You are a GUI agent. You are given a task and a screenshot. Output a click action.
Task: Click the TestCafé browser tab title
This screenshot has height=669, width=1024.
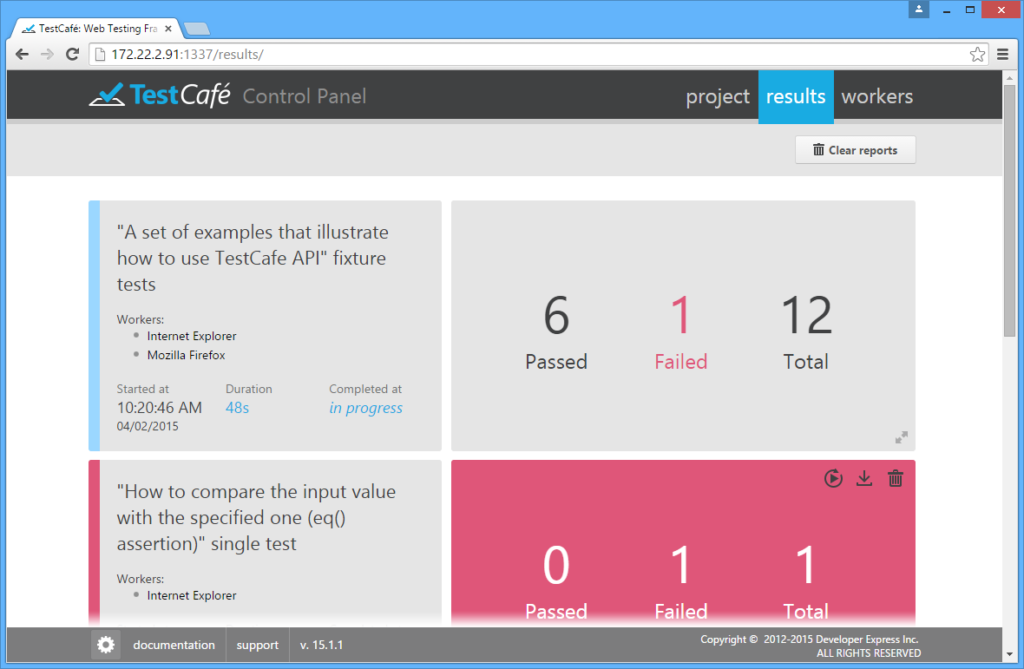pos(98,29)
